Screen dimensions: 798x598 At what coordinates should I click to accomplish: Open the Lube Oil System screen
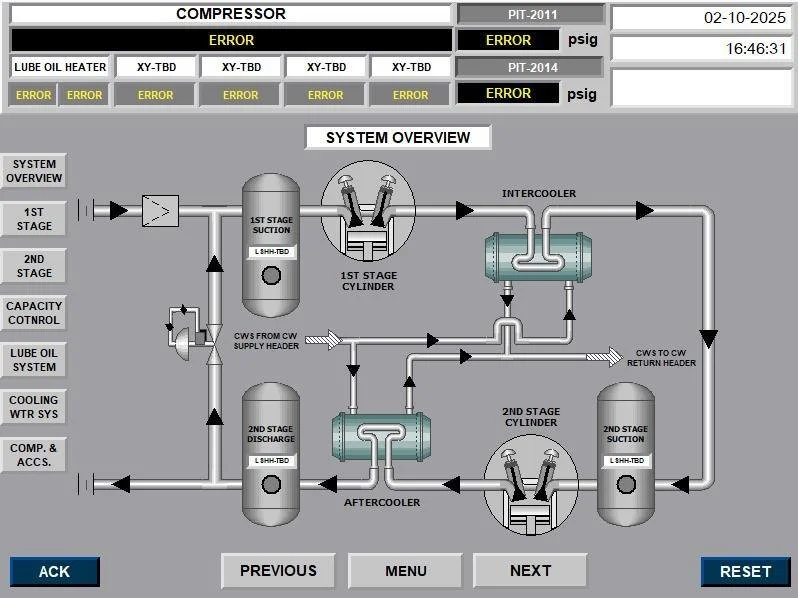pyautogui.click(x=34, y=360)
